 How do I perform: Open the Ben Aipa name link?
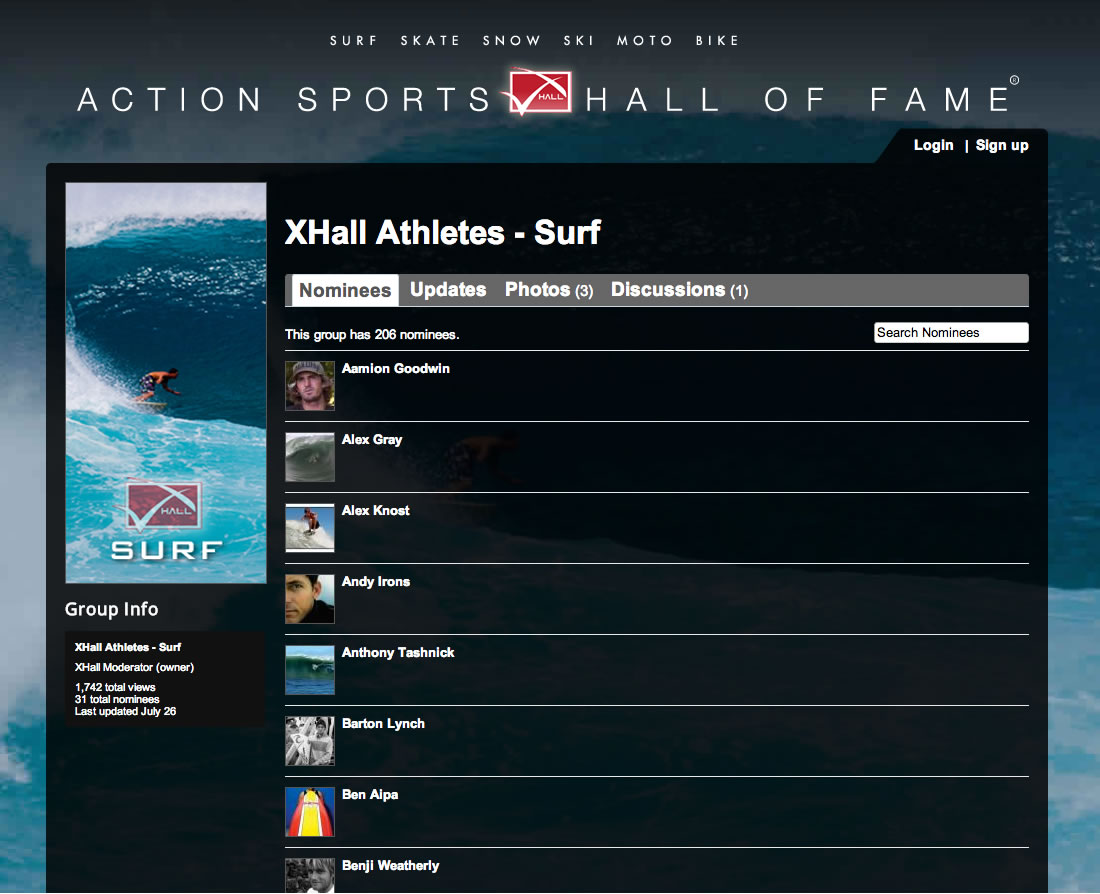370,794
